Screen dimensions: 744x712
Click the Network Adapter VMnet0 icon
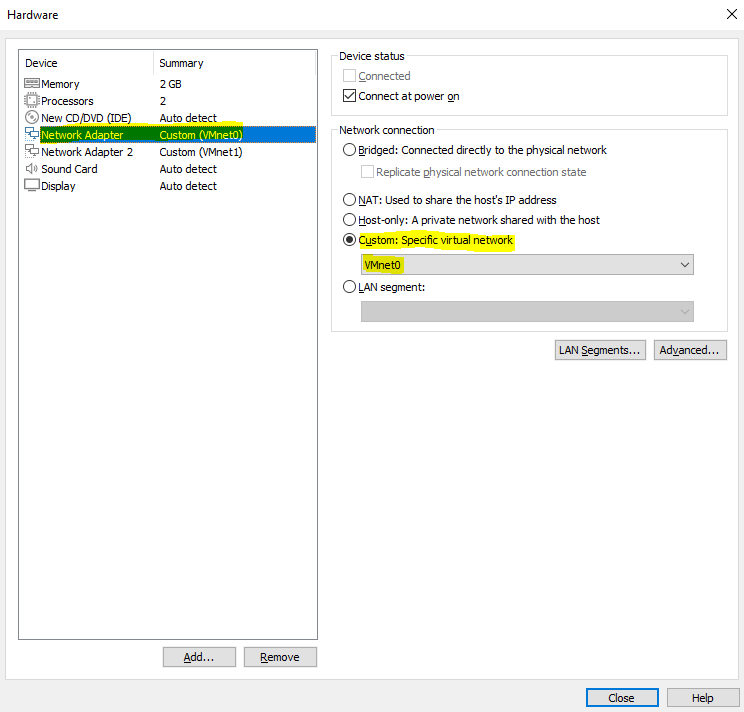tap(32, 135)
